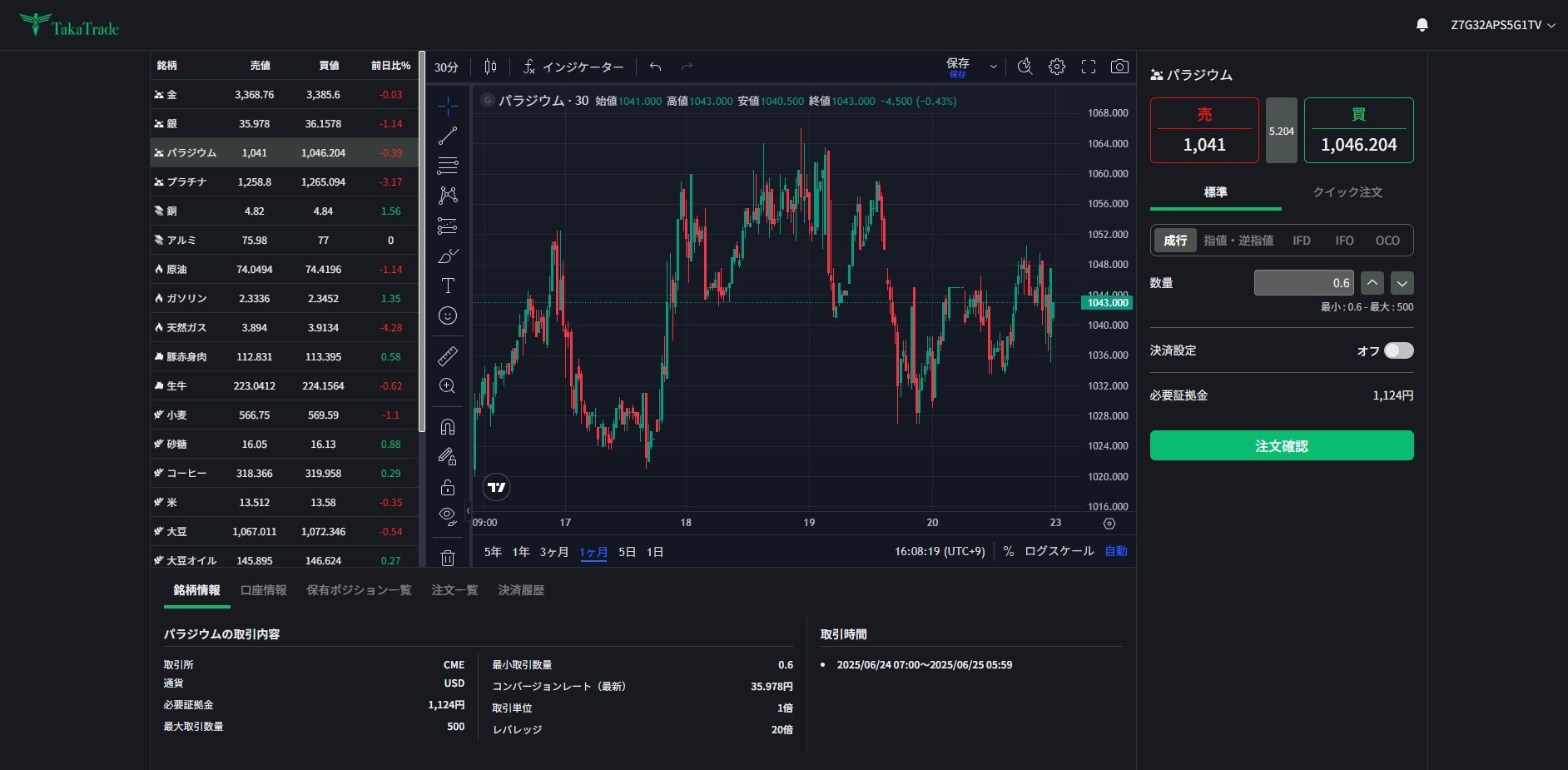This screenshot has width=1568, height=770.
Task: Toggle ログスケール on the chart
Action: [x=1059, y=551]
